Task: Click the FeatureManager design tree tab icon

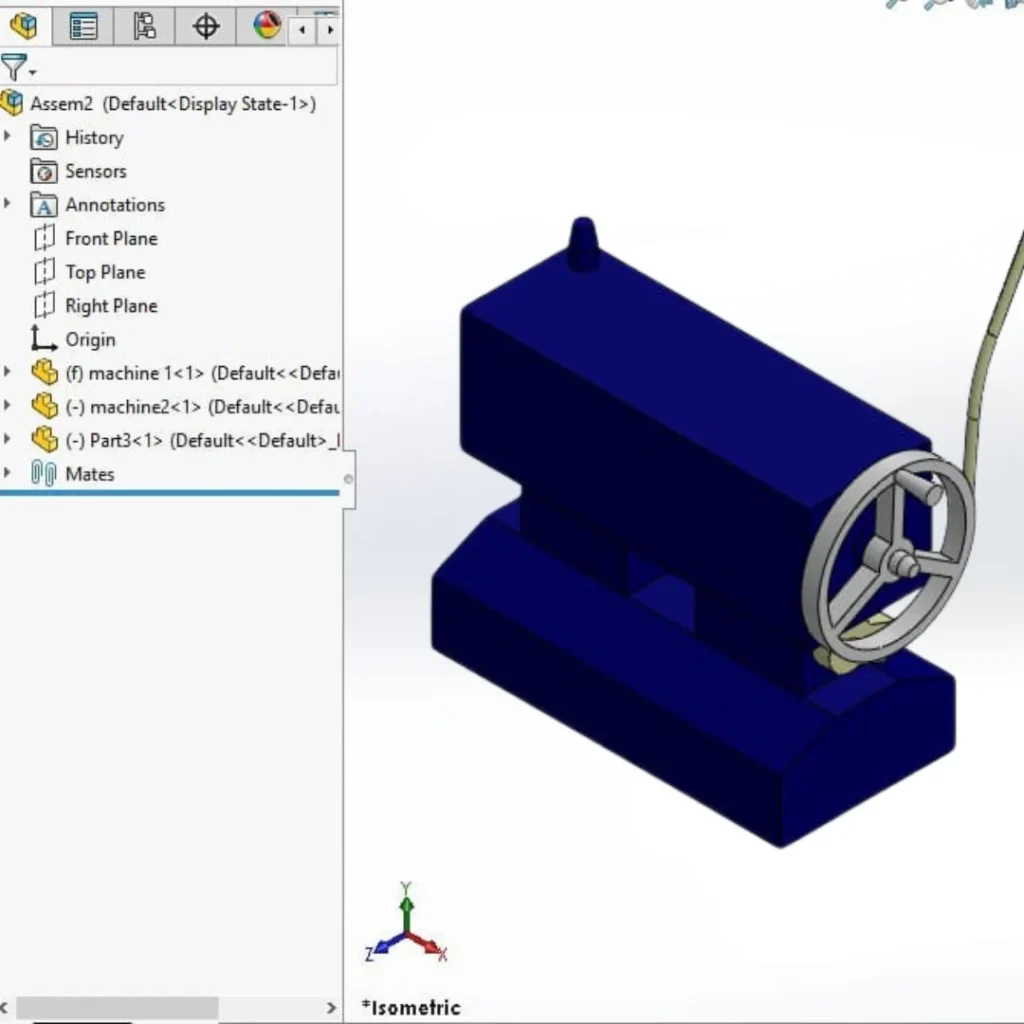Action: pos(25,27)
